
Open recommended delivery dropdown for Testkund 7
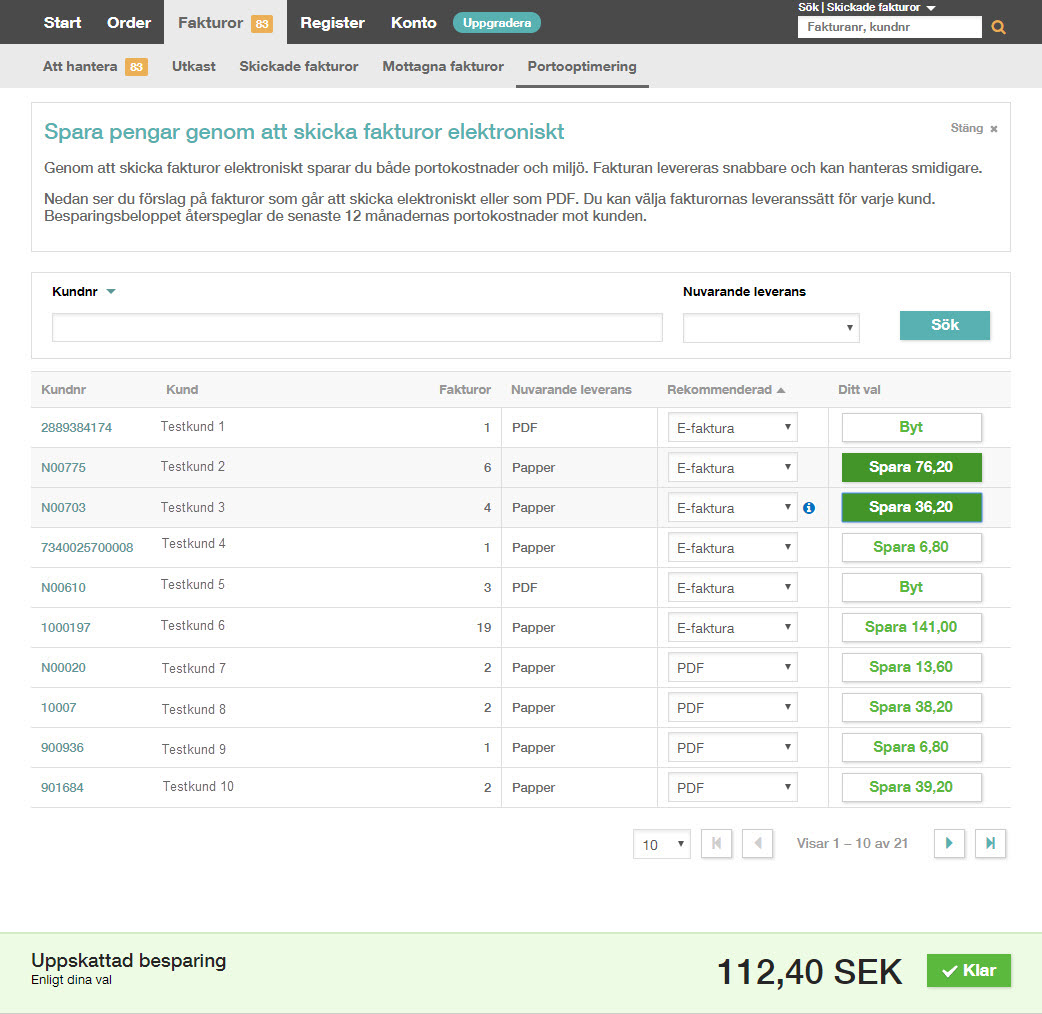pyautogui.click(x=732, y=668)
